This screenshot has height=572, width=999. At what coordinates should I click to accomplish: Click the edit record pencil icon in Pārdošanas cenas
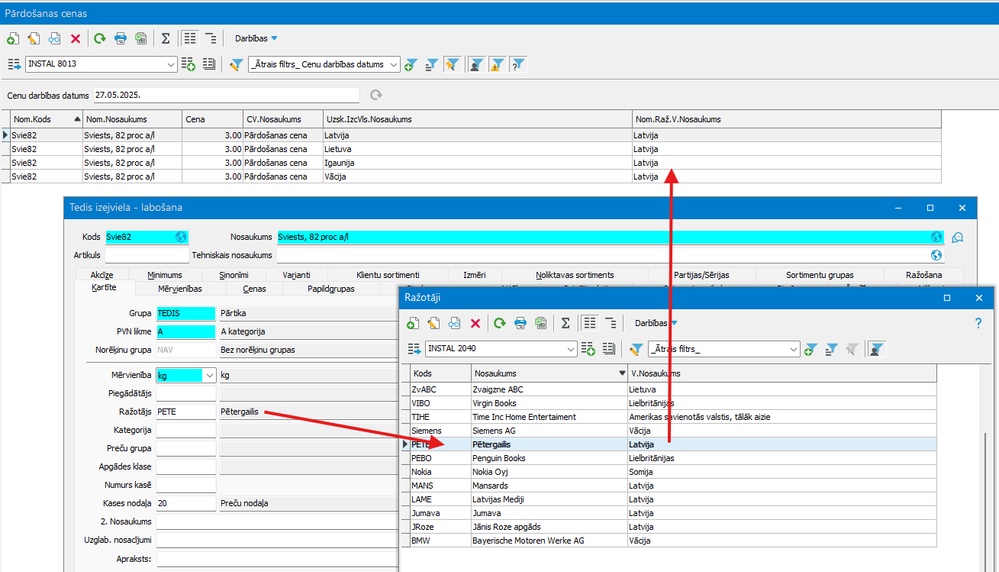34,39
